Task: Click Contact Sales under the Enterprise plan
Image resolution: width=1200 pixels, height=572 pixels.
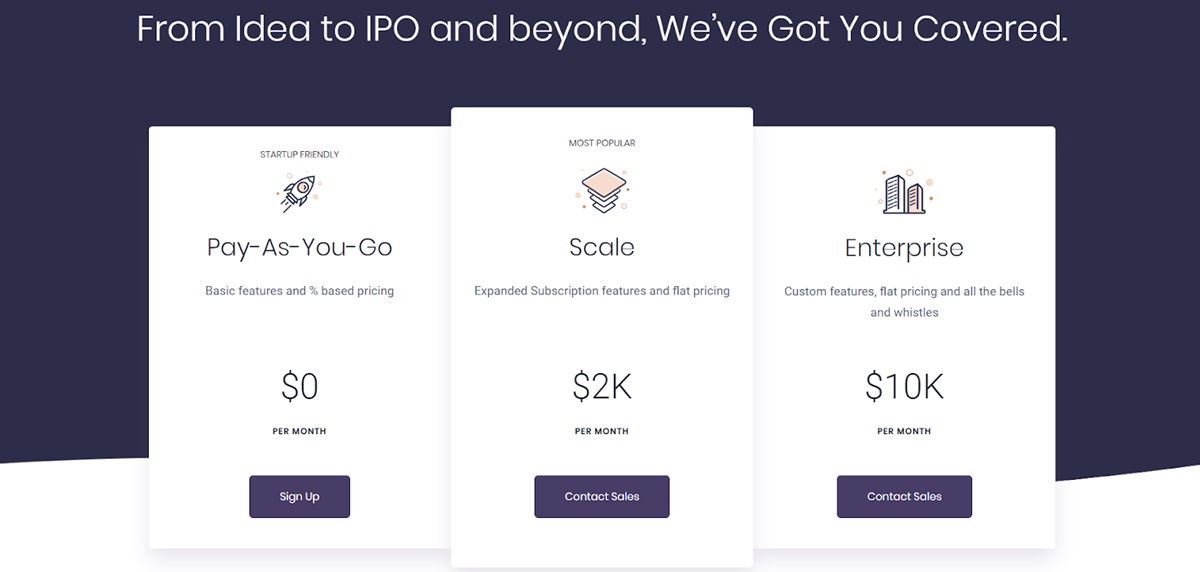Action: point(904,497)
